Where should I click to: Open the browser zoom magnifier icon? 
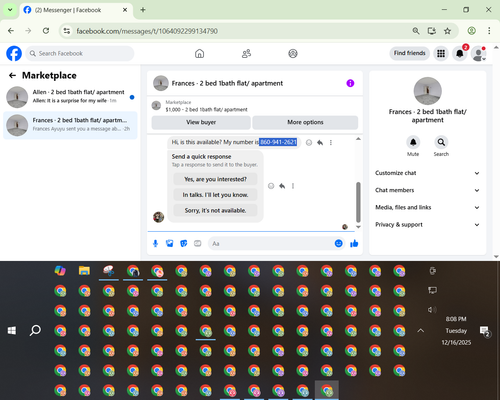click(x=416, y=31)
